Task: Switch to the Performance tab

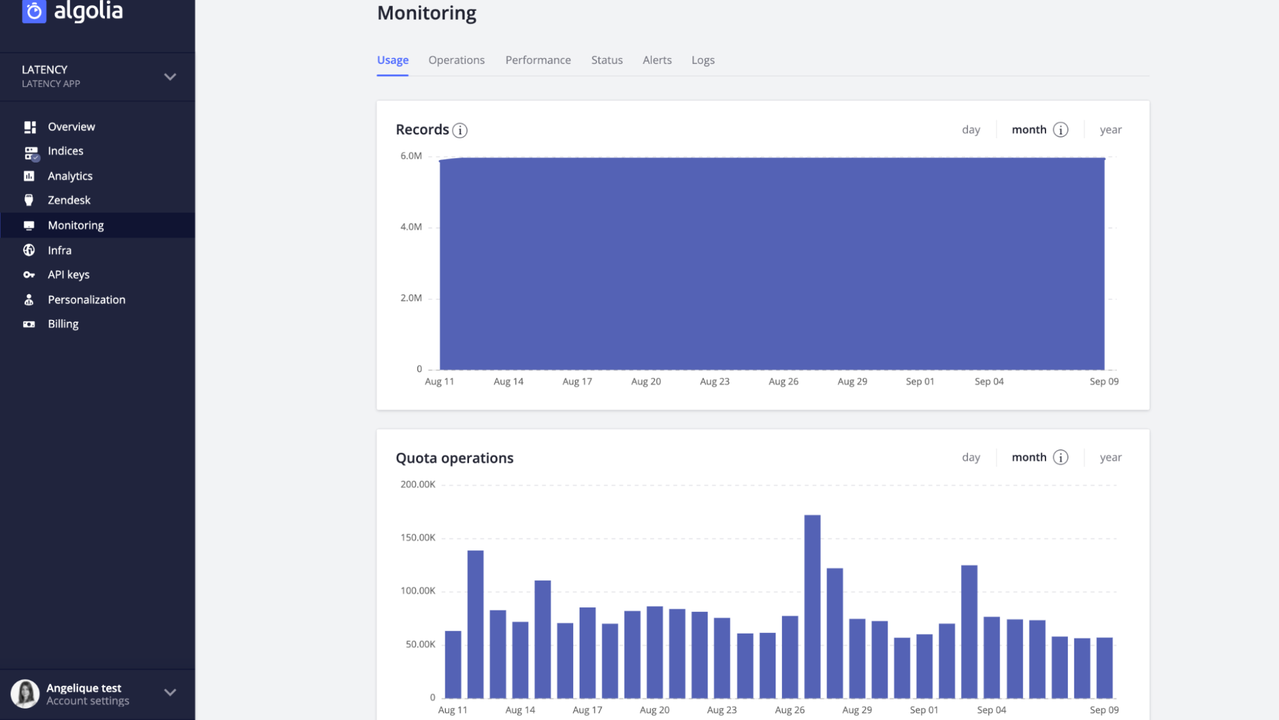Action: point(538,60)
